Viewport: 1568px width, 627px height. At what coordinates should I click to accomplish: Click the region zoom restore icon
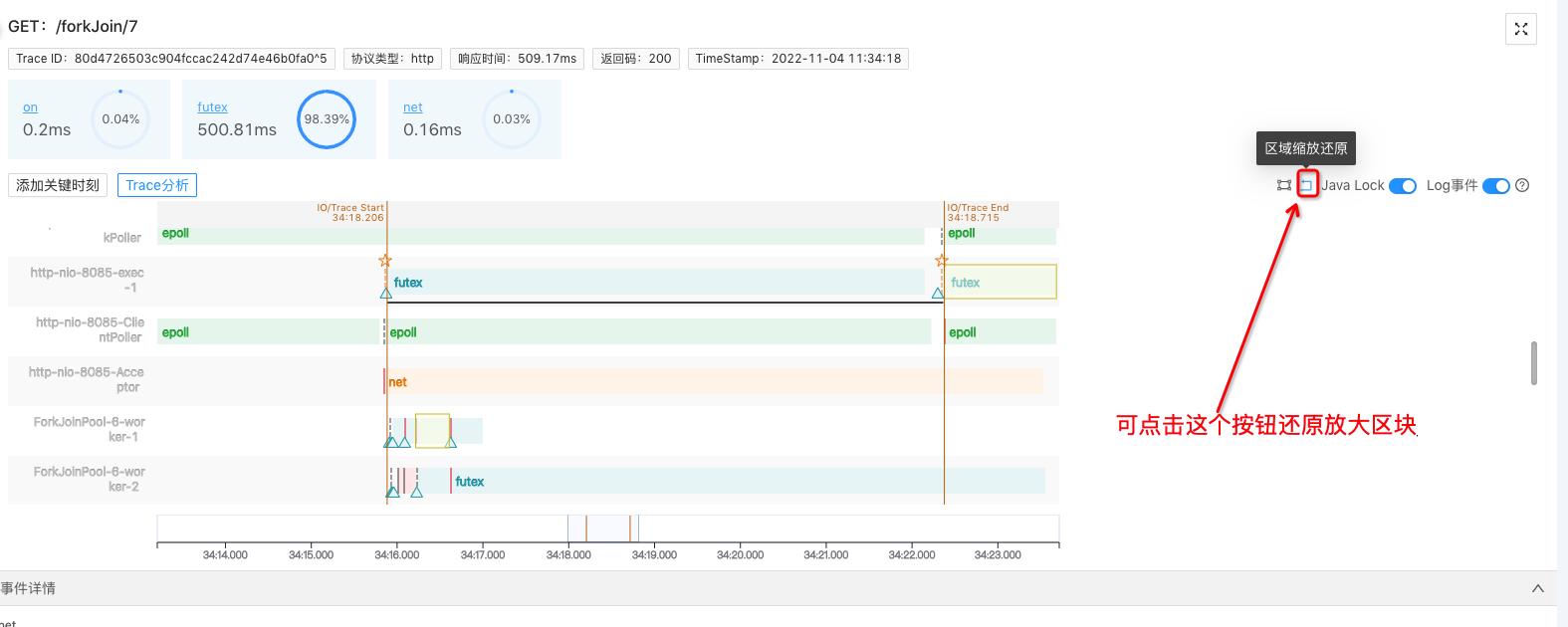click(1306, 185)
